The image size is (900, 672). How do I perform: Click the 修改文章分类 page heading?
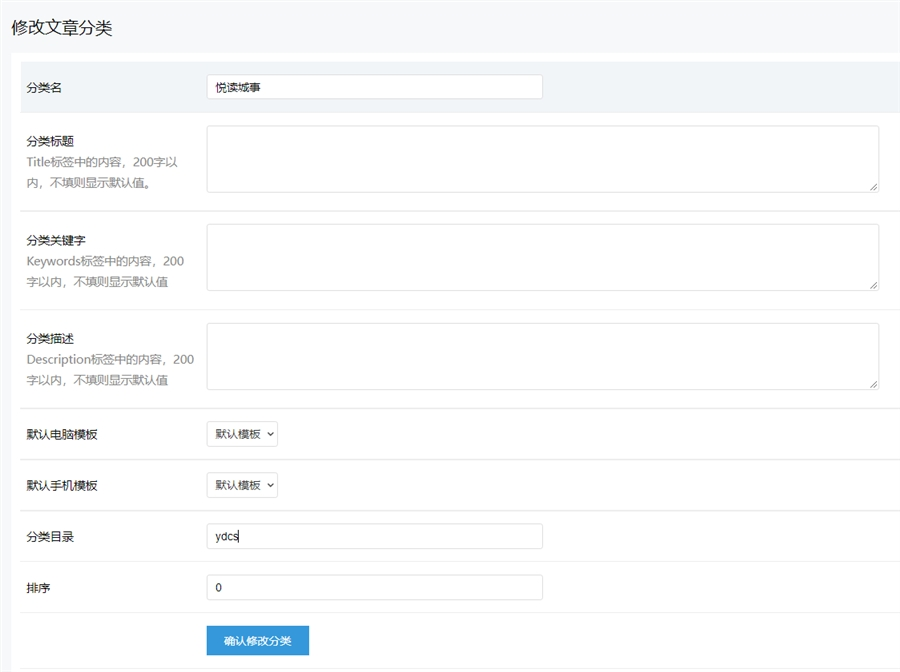62,28
